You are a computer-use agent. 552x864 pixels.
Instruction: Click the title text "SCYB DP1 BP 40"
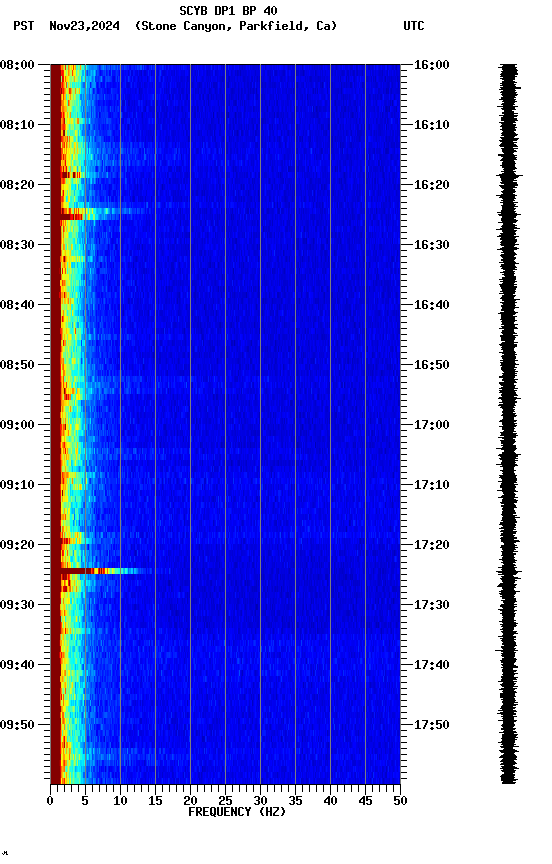228,10
